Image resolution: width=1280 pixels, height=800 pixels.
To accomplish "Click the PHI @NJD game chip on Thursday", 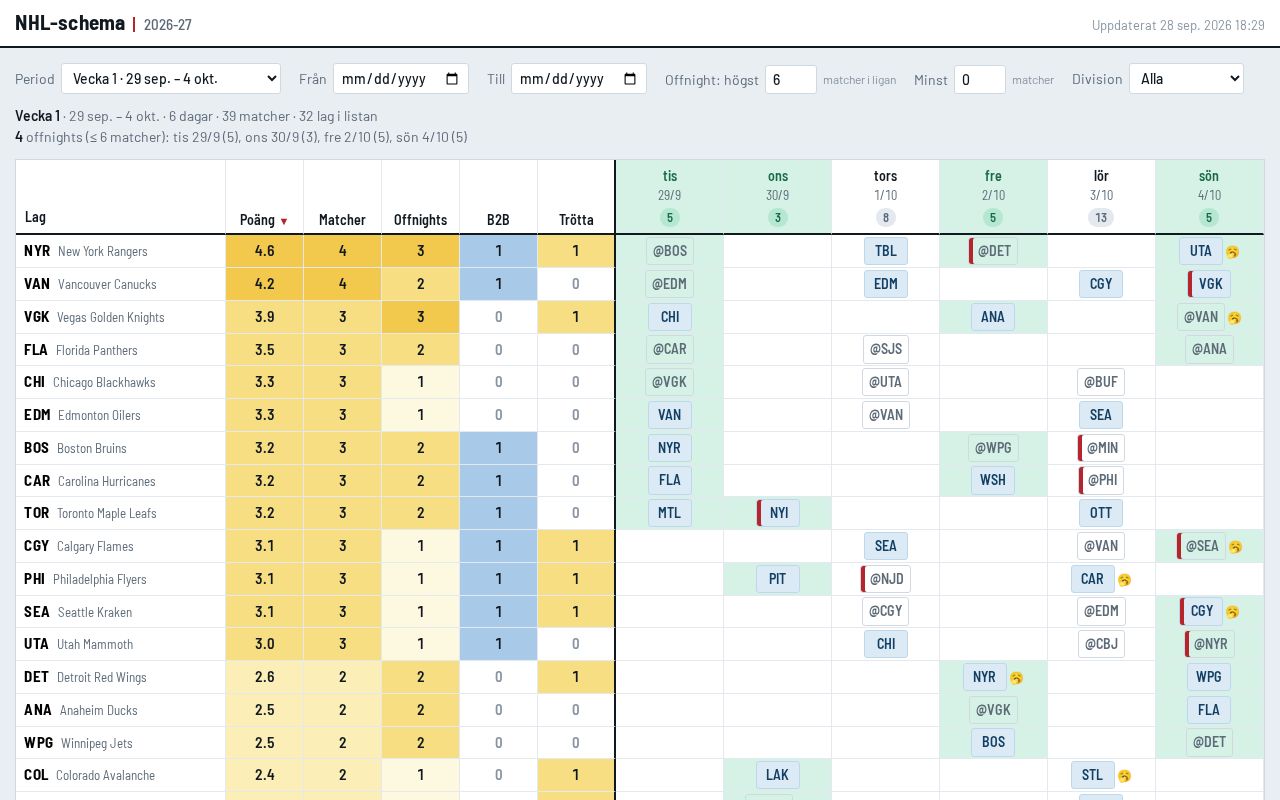I will [886, 579].
